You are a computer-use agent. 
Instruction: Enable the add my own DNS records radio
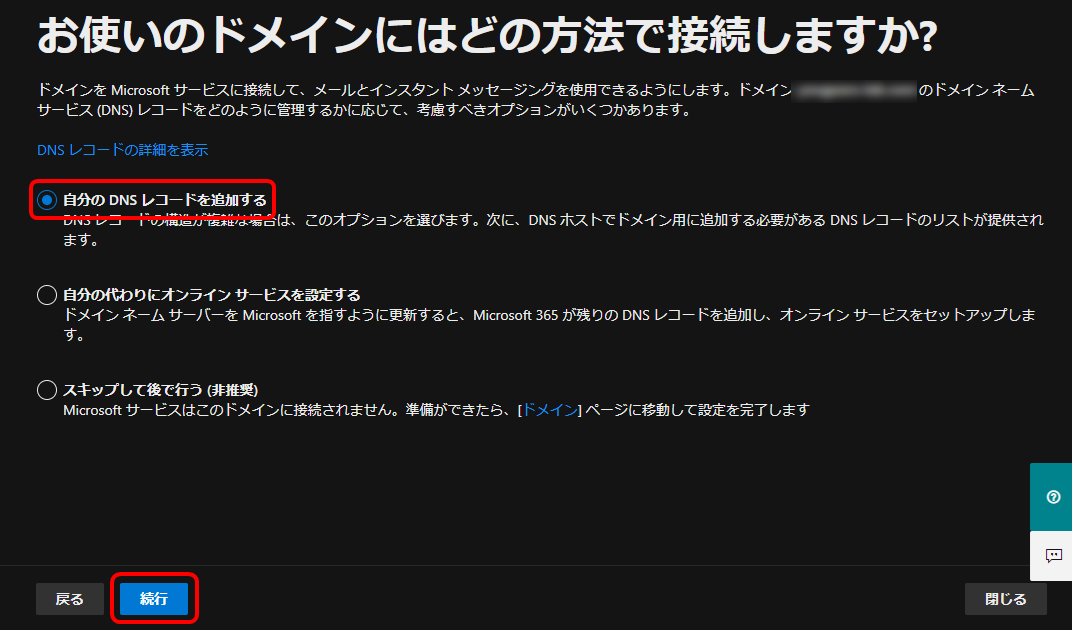point(46,200)
